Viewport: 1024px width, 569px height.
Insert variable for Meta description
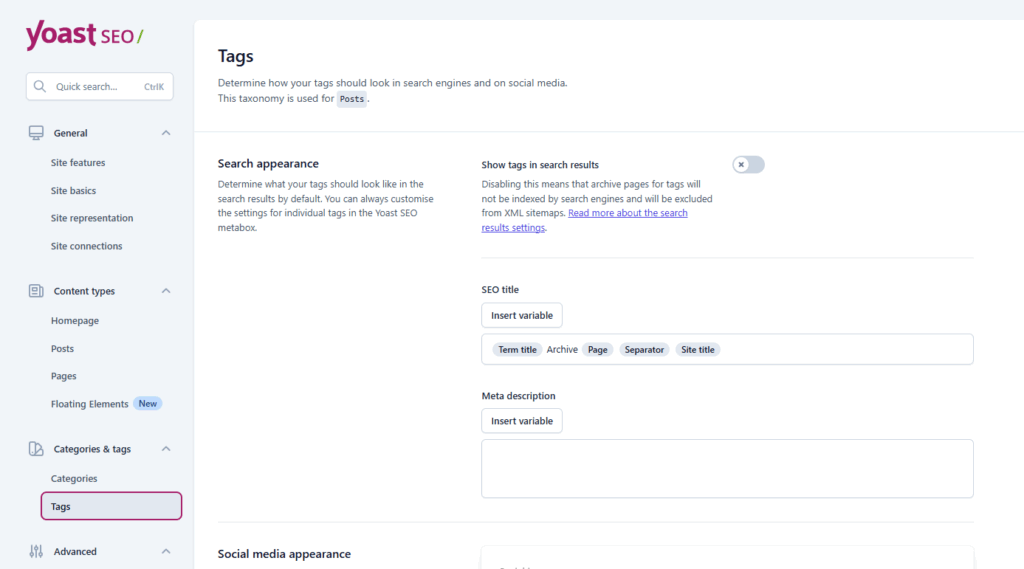point(521,421)
